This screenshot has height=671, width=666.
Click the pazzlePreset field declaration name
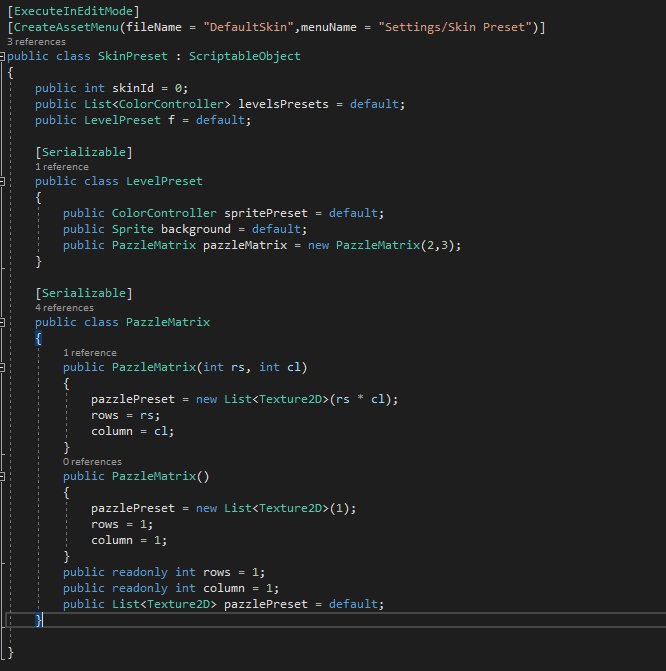pyautogui.click(x=266, y=604)
